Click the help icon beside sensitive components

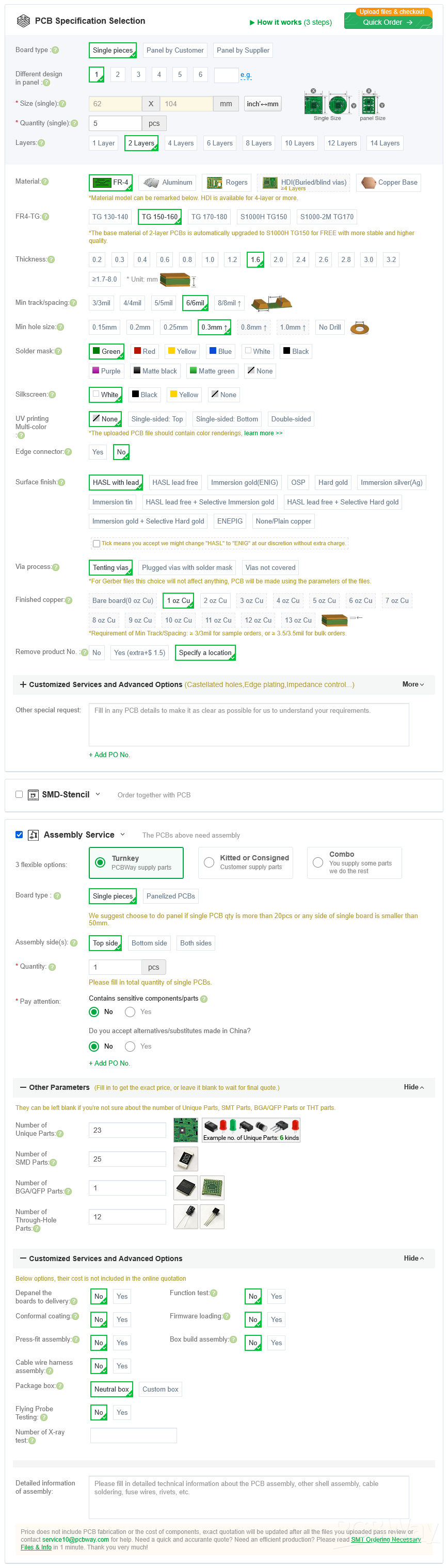pos(204,998)
